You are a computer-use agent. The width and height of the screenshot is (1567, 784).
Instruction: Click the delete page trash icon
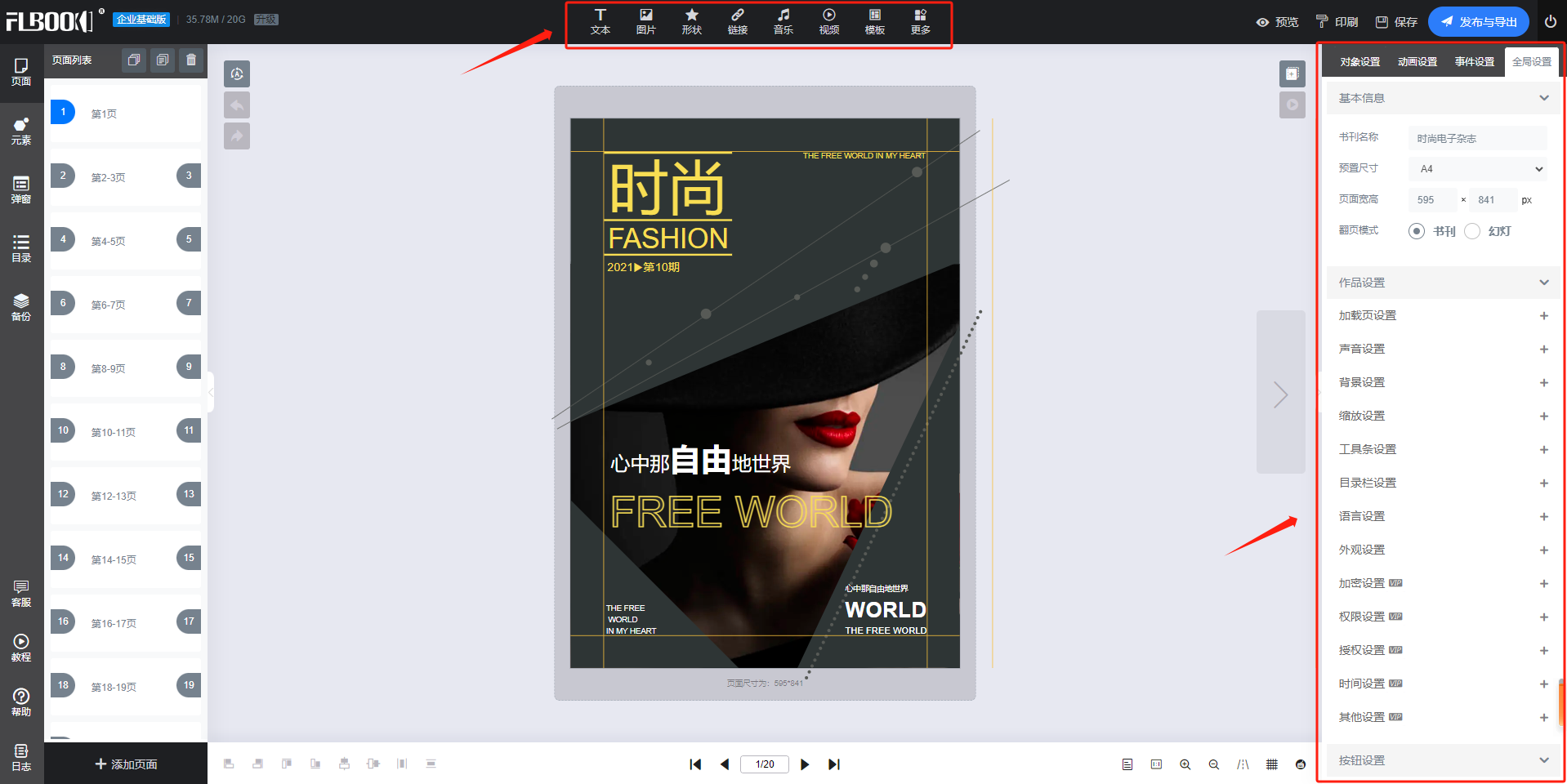pos(191,60)
